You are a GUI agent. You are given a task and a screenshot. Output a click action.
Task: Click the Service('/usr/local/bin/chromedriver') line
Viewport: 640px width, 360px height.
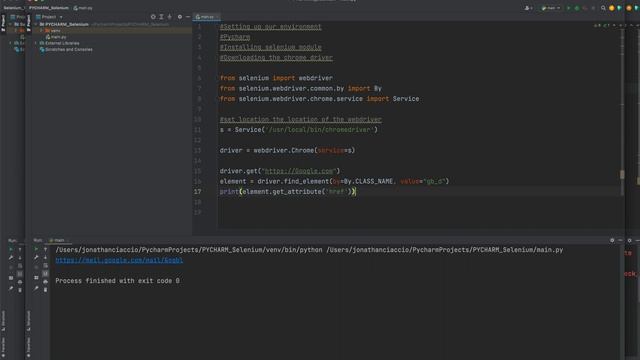click(298, 130)
